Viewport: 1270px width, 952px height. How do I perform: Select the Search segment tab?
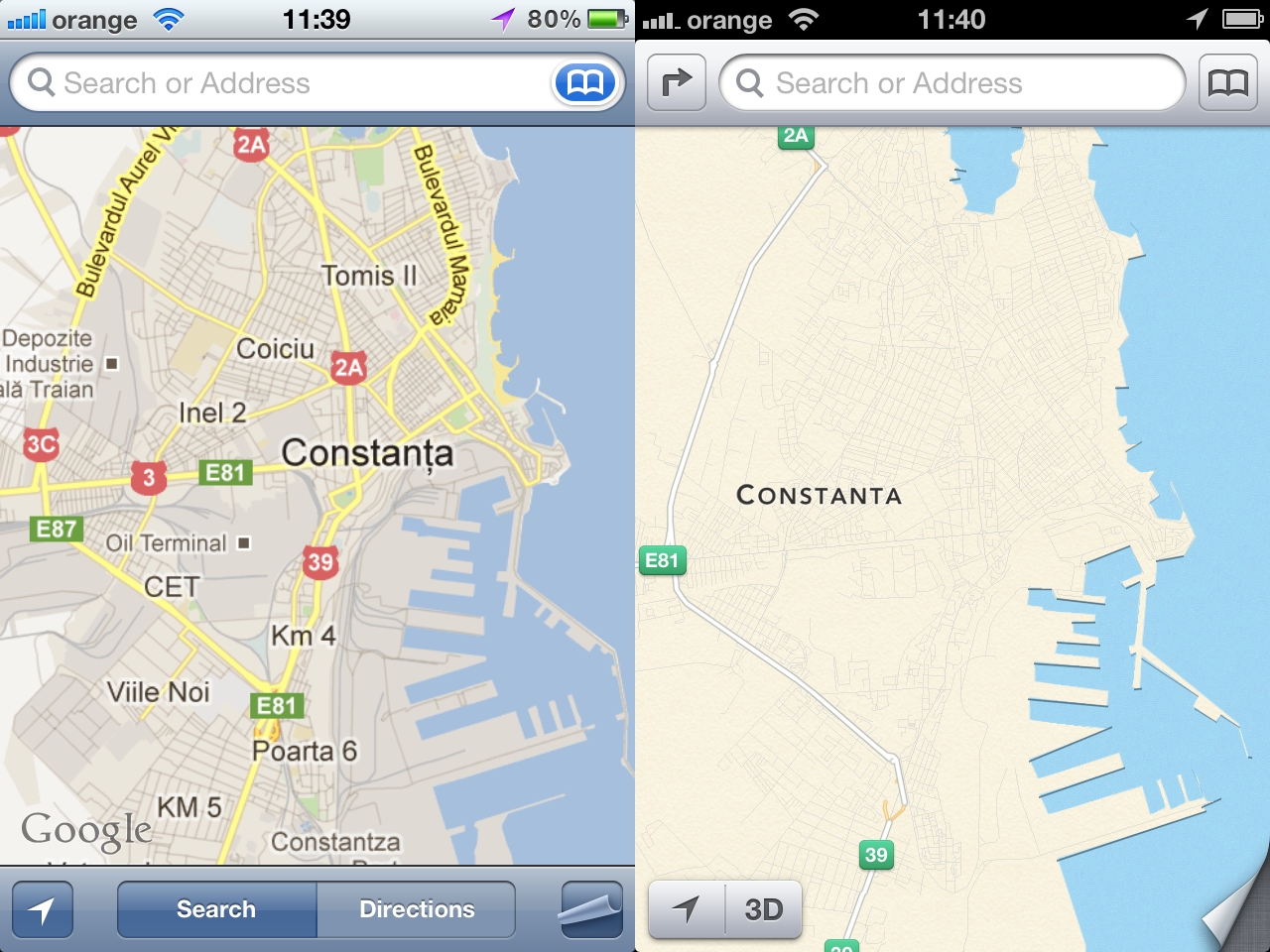216,909
